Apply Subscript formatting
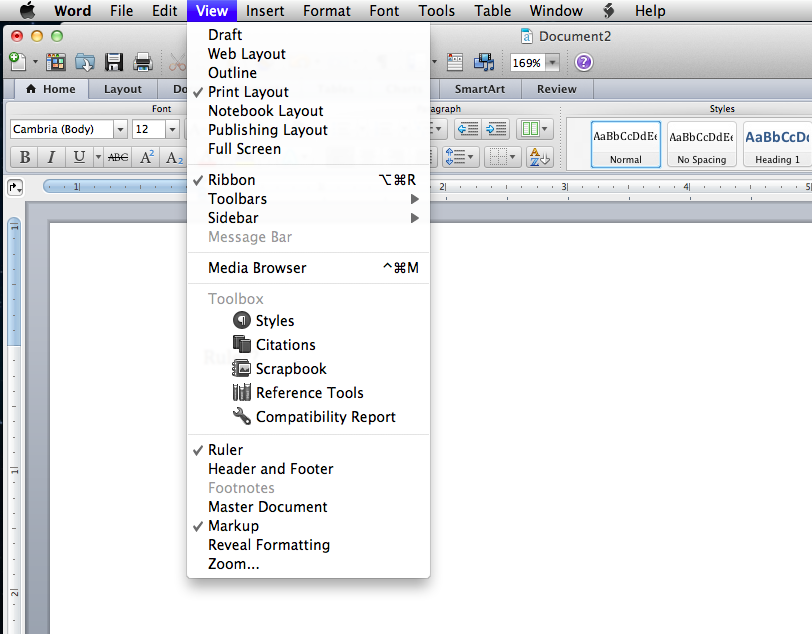The image size is (812, 634). [x=173, y=157]
